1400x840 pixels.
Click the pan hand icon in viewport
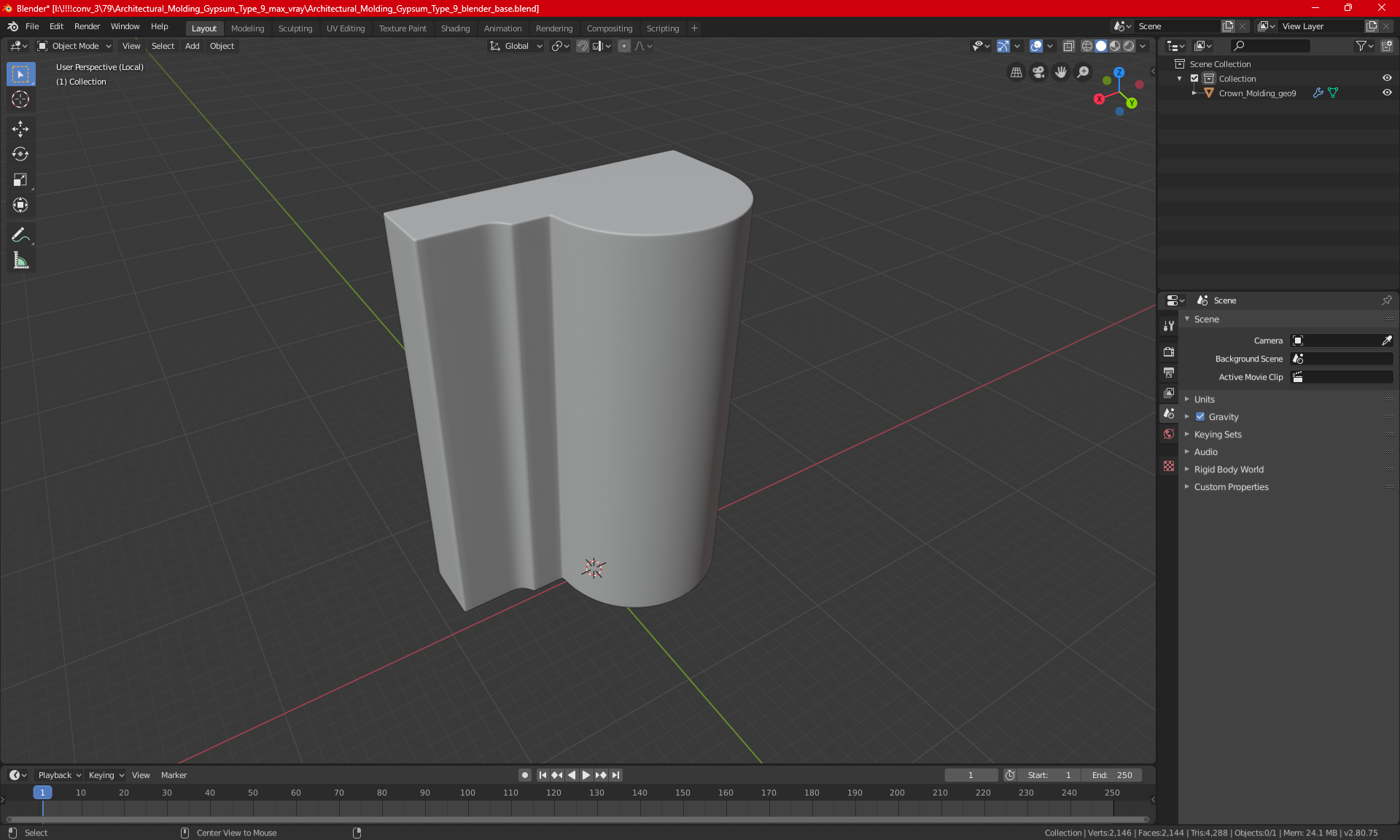tap(1061, 72)
